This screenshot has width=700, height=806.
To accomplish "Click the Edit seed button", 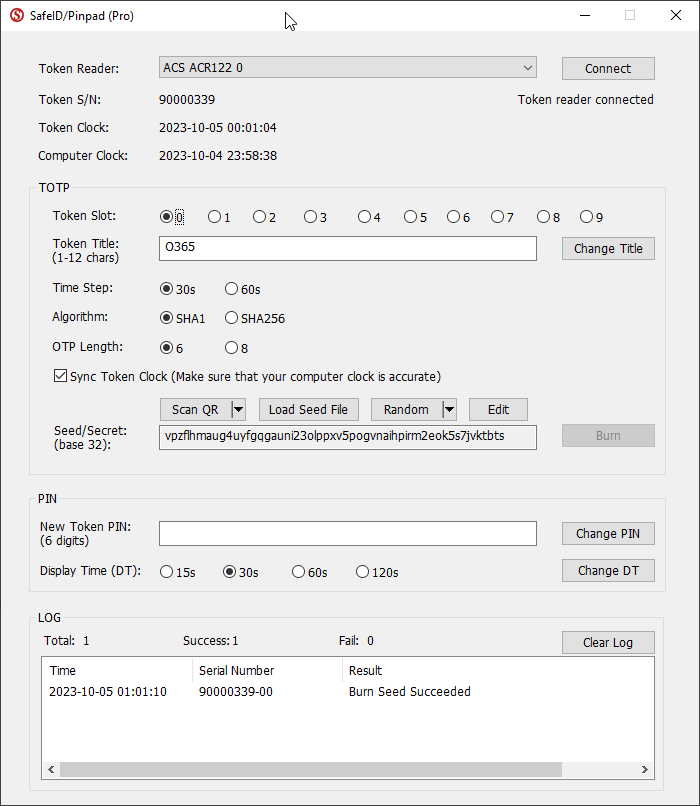I will pos(498,409).
